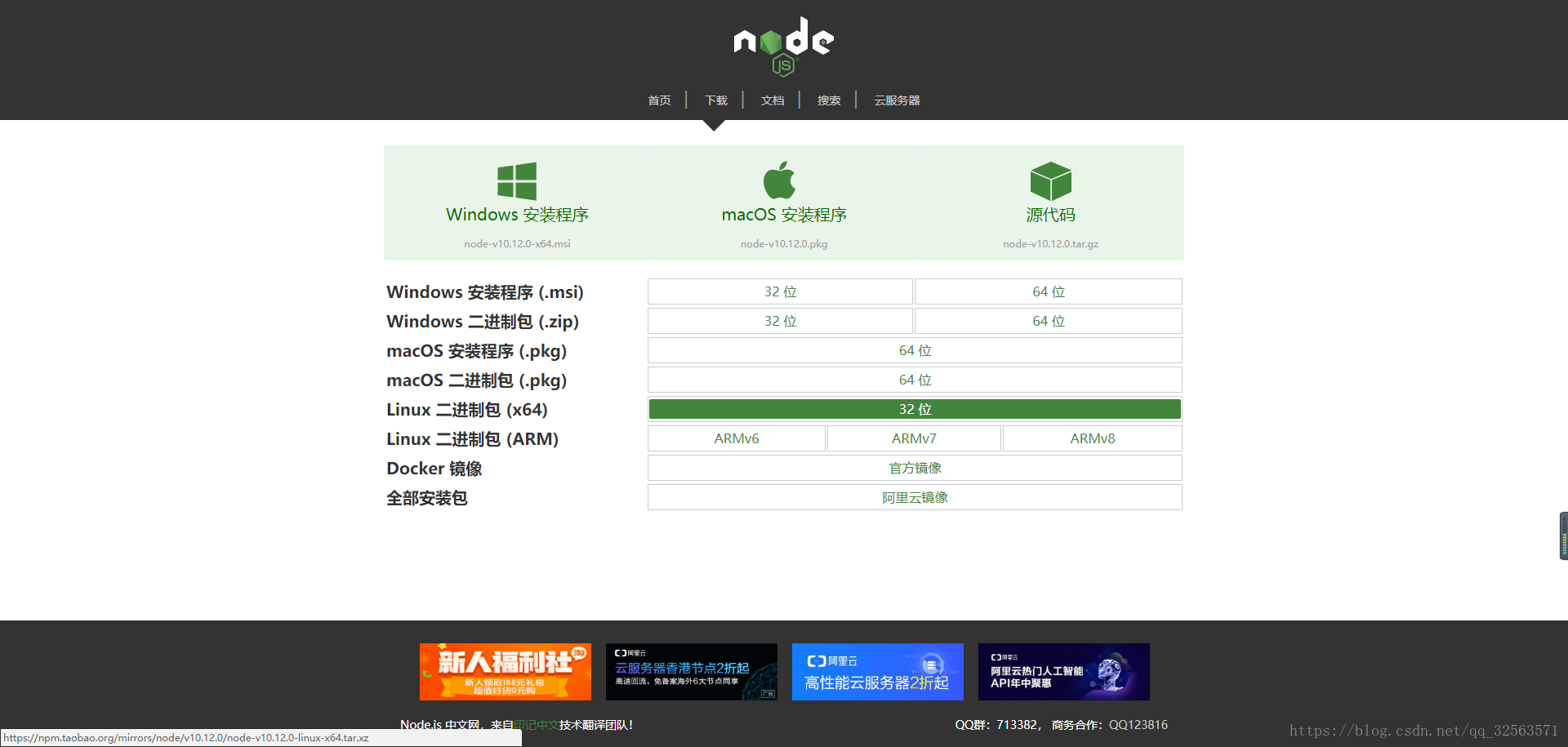1568x747 pixels.
Task: Open the 下载 navigation item
Action: [715, 100]
